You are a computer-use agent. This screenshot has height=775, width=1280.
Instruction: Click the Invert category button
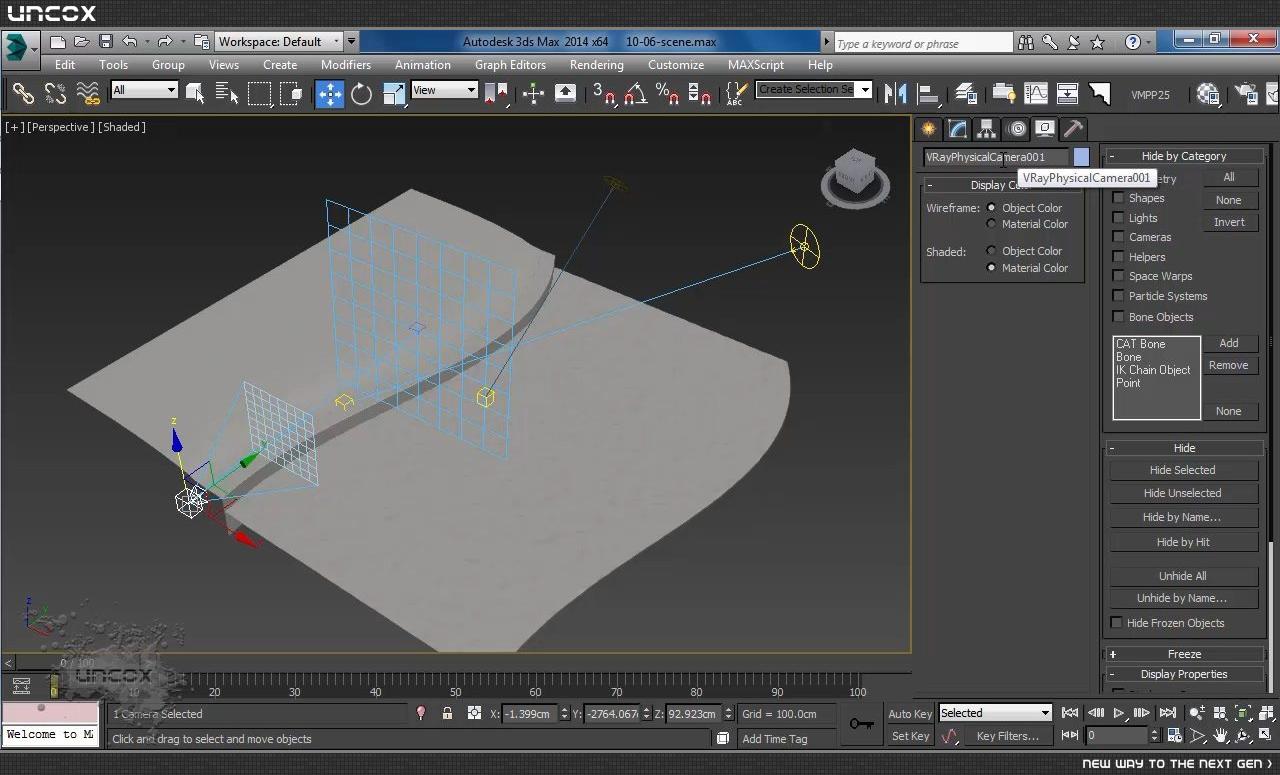1229,222
